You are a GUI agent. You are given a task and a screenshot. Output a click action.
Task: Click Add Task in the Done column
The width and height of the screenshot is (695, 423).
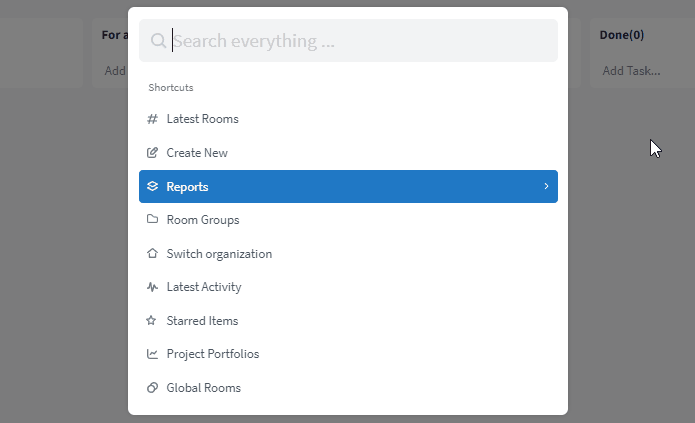[631, 71]
